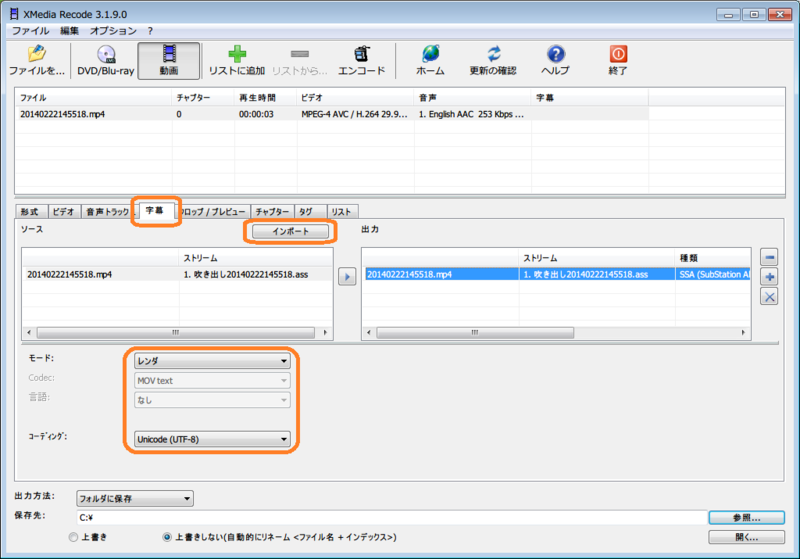Select highlighted output row 20140222145518.mp4

coord(557,274)
